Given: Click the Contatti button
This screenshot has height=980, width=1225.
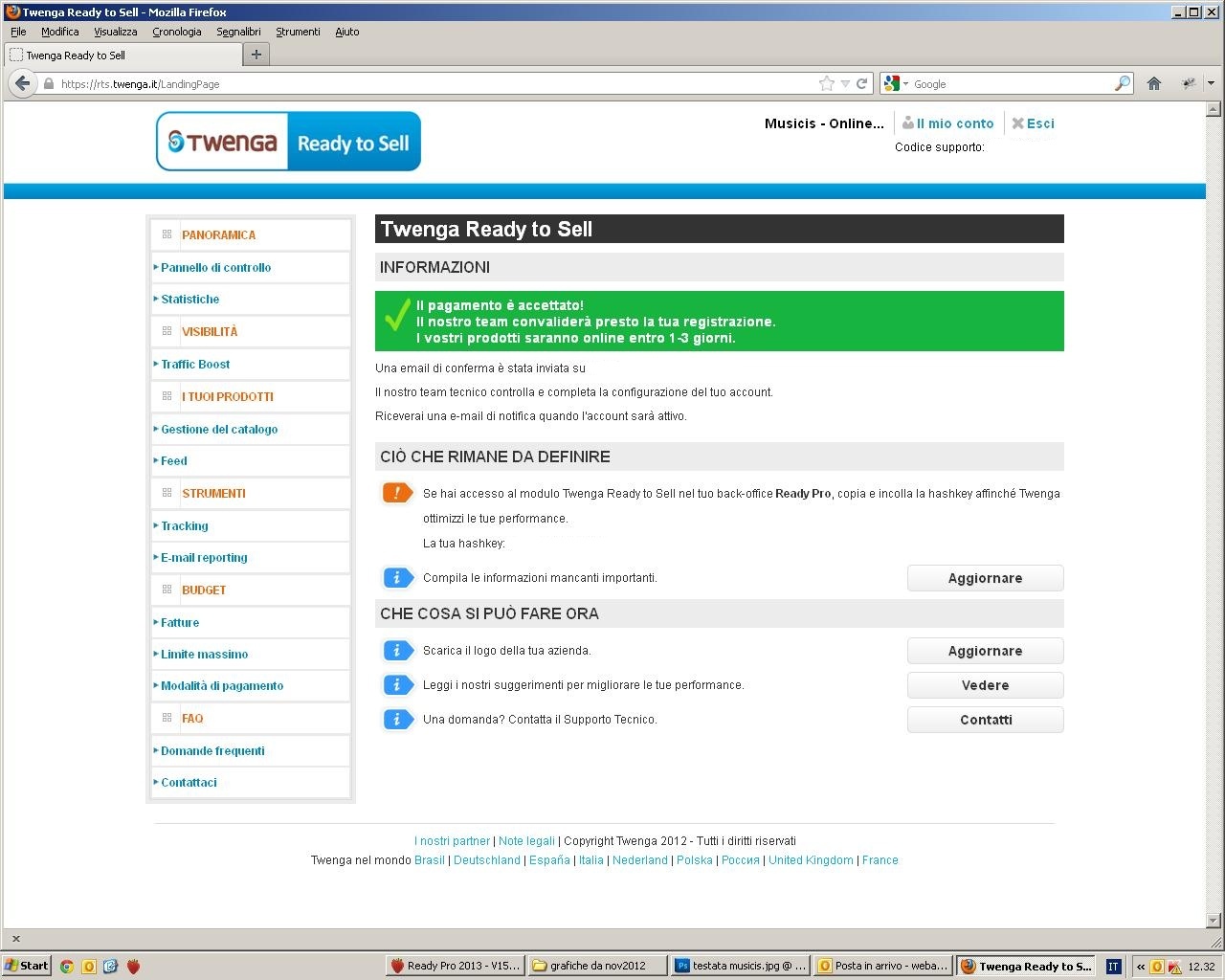Looking at the screenshot, I should (x=985, y=720).
